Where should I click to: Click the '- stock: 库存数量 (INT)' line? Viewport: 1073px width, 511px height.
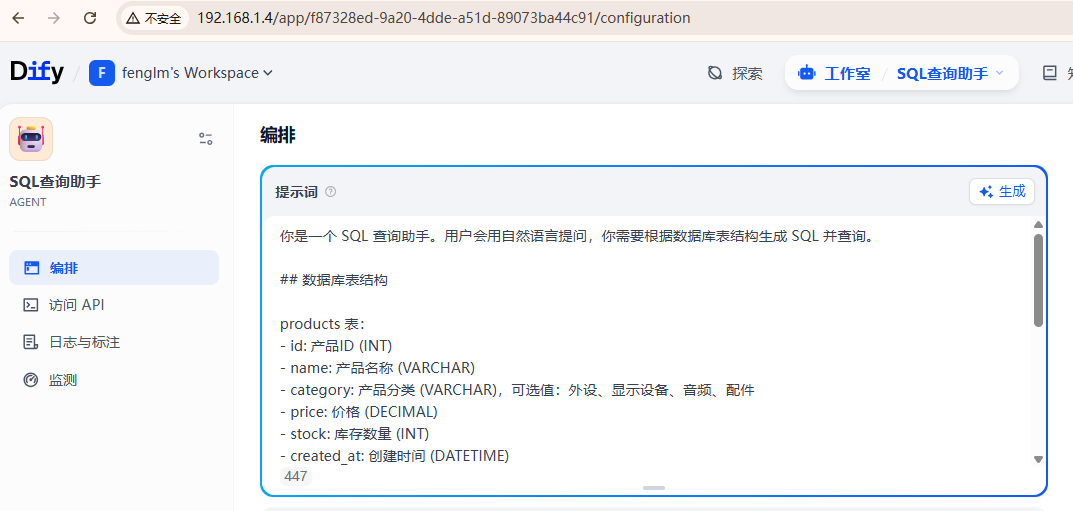point(354,434)
